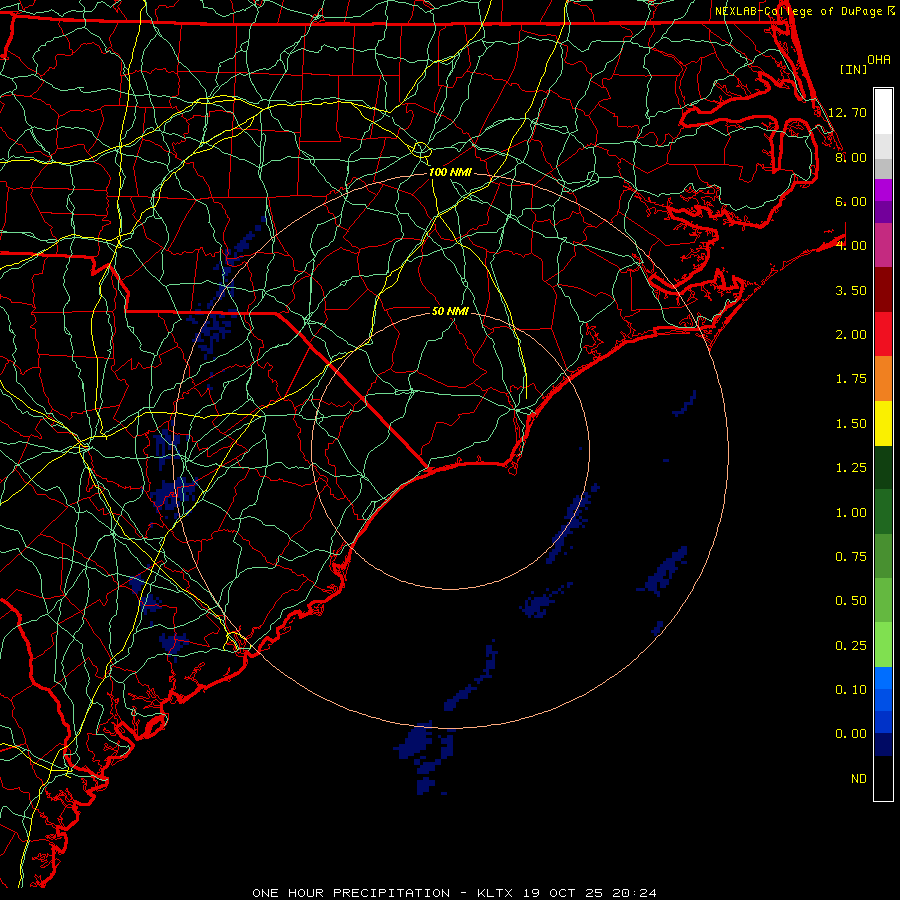This screenshot has height=900, width=900.
Task: Click the light green 0.25 legend swatch
Action: pyautogui.click(x=883, y=645)
